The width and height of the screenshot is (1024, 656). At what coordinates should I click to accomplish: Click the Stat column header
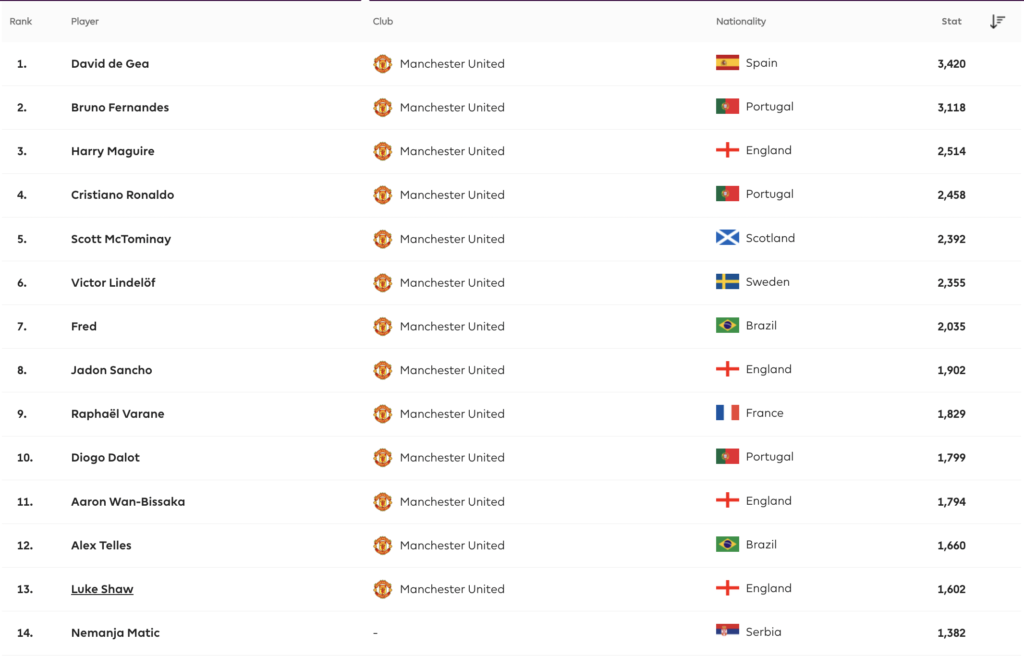pyautogui.click(x=951, y=22)
